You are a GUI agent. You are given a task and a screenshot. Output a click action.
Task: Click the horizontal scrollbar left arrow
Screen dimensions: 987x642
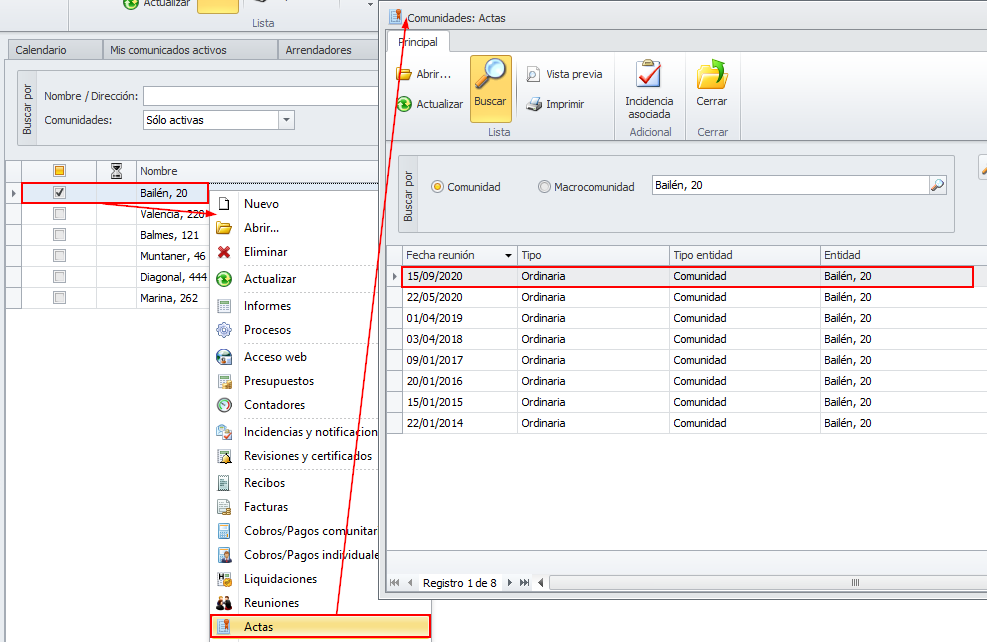click(541, 583)
